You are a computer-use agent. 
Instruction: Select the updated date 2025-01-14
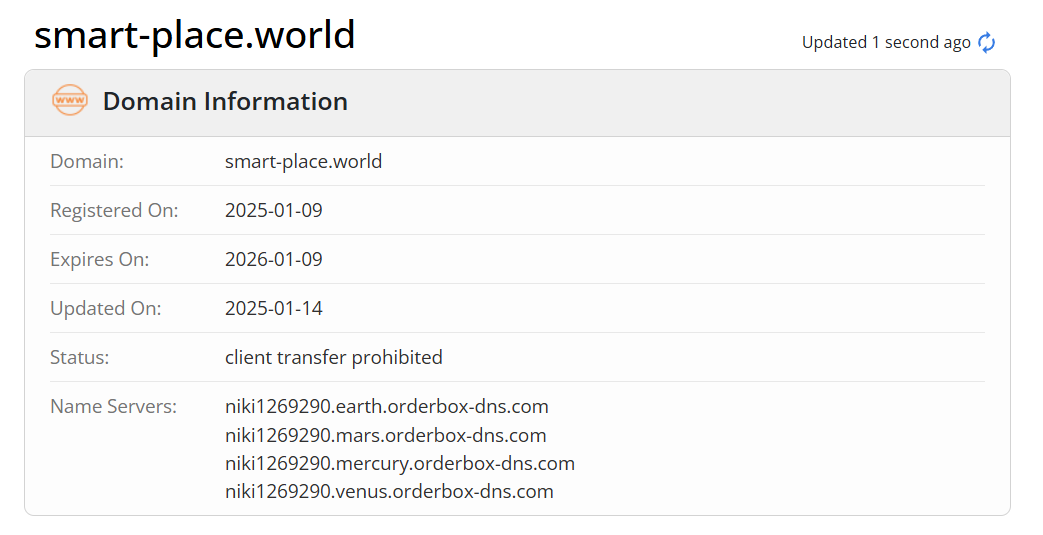click(273, 309)
